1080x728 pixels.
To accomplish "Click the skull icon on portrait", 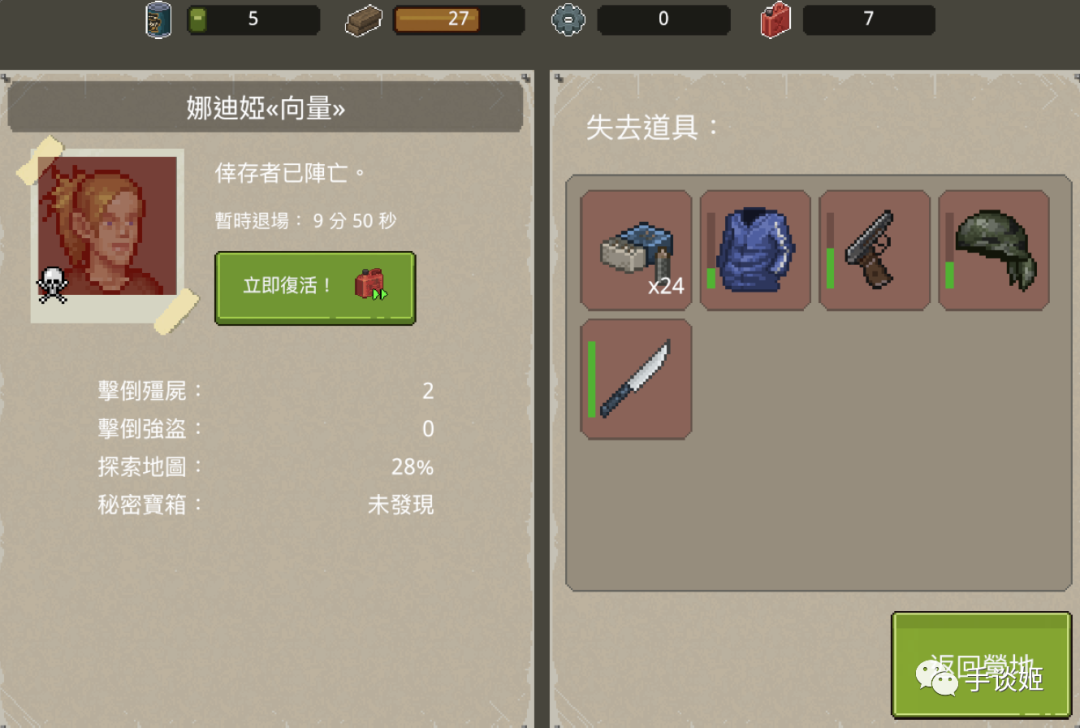I will click(52, 284).
